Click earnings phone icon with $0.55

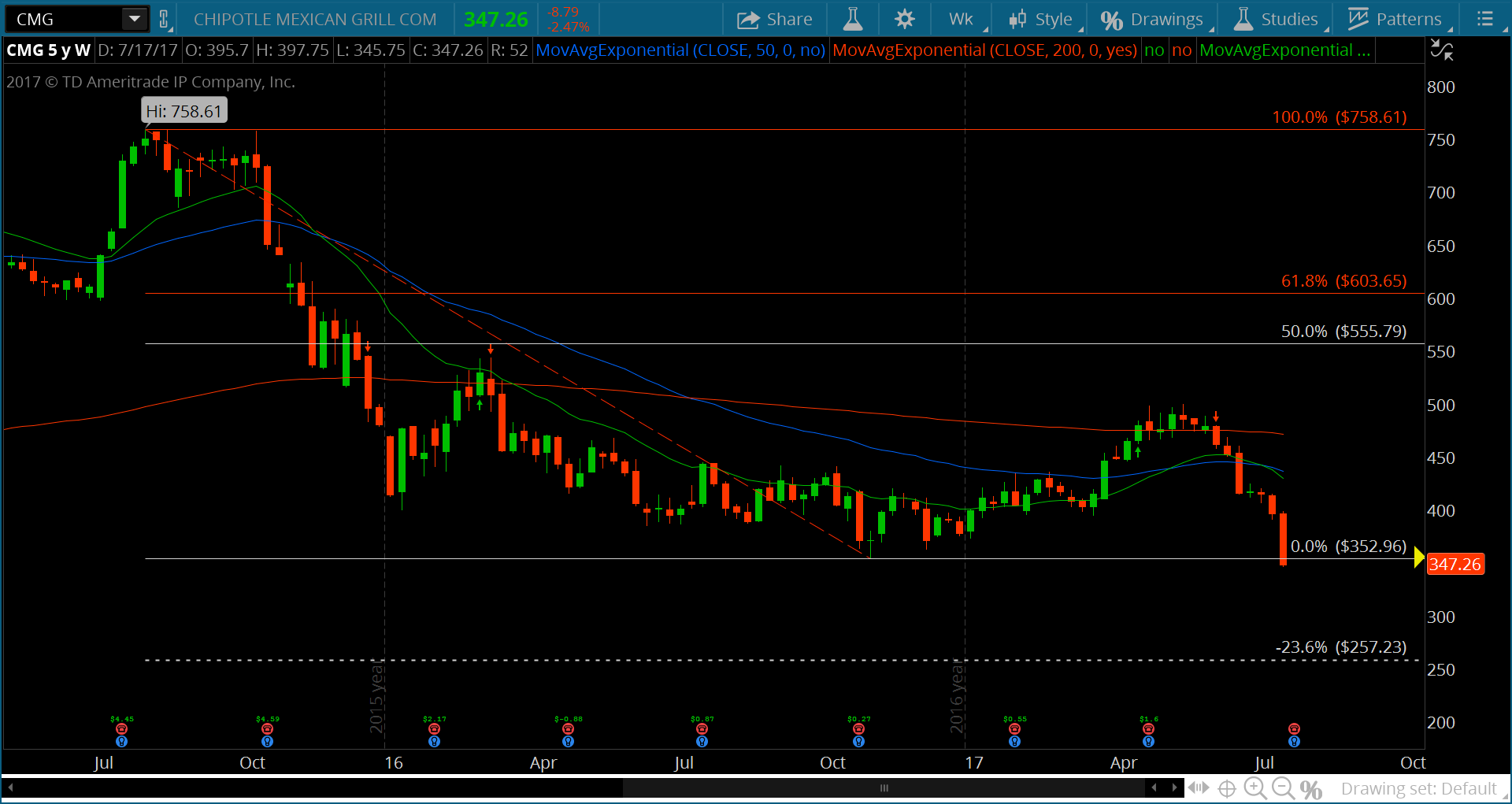click(x=1014, y=729)
